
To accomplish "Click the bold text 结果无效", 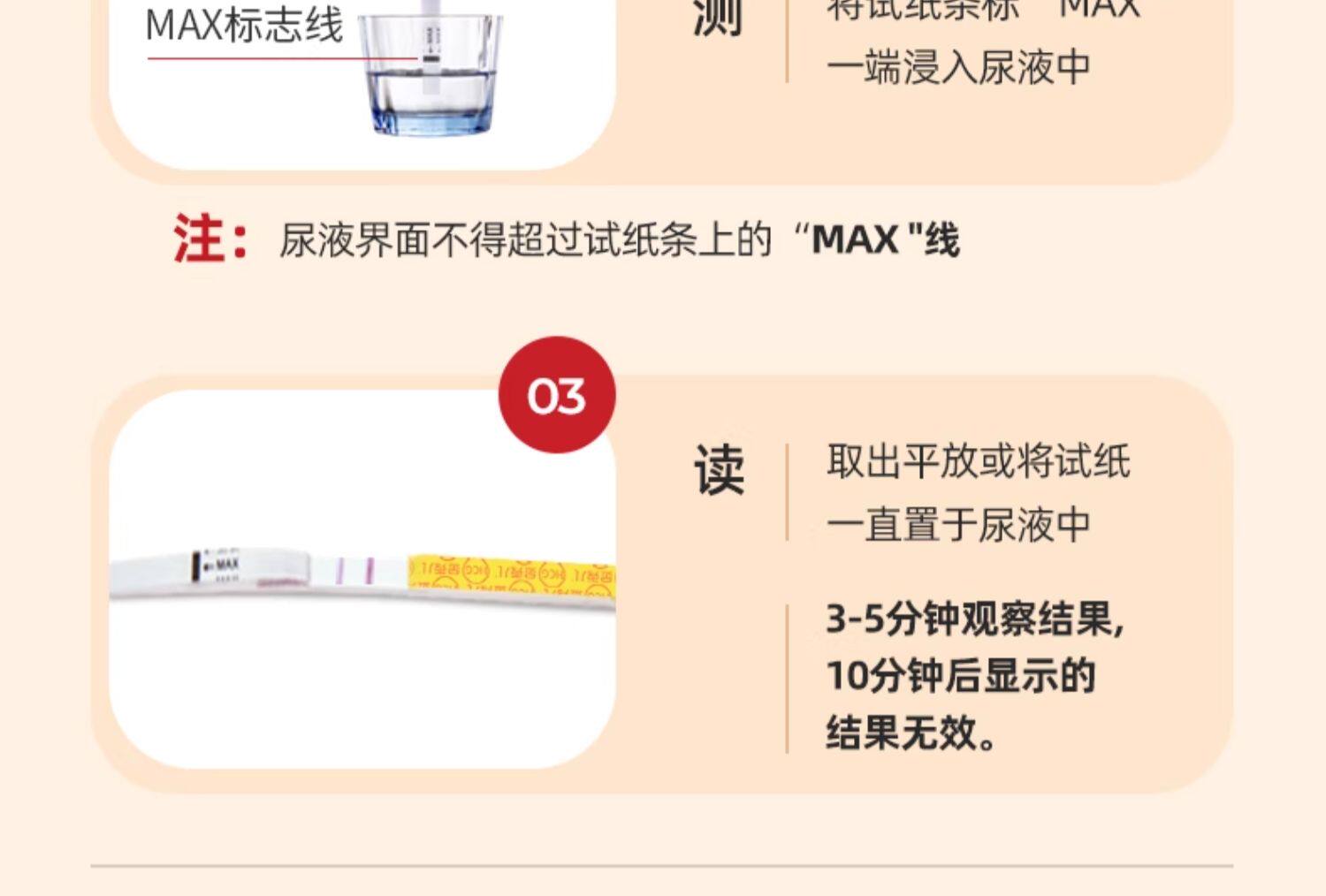I will pyautogui.click(x=911, y=733).
